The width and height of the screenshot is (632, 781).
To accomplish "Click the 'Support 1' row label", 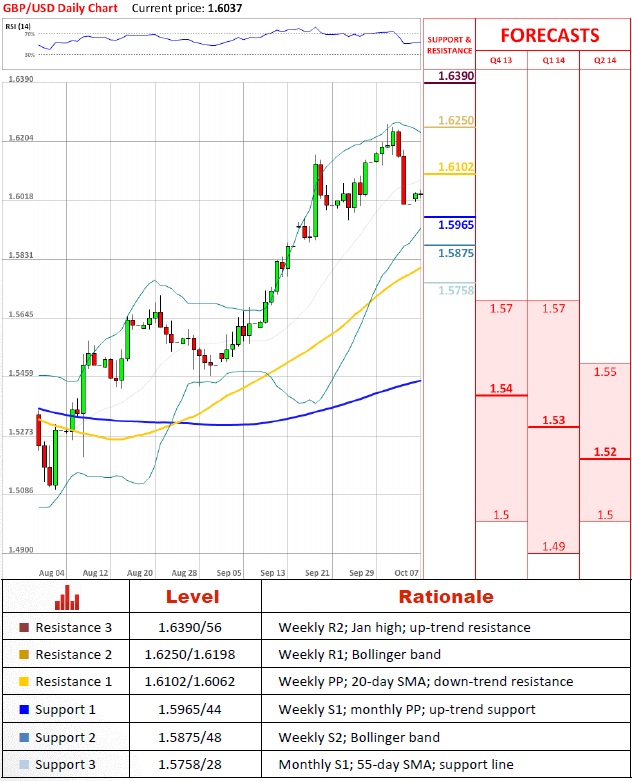I will click(x=65, y=710).
